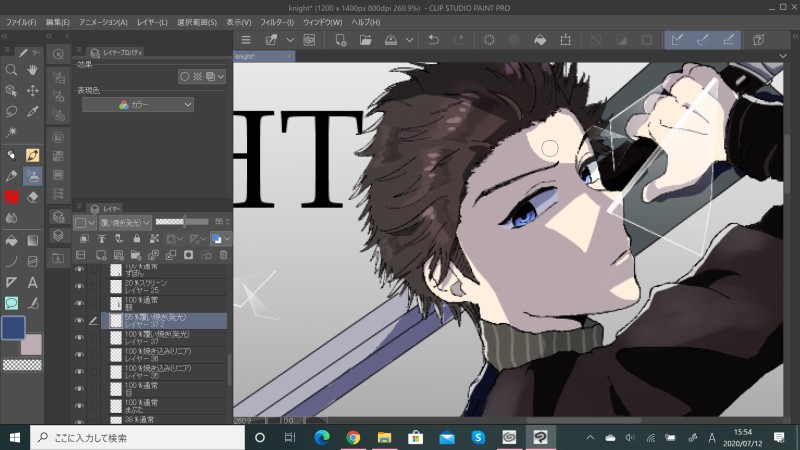
Task: Click the New file icon in command bar
Action: pyautogui.click(x=341, y=40)
